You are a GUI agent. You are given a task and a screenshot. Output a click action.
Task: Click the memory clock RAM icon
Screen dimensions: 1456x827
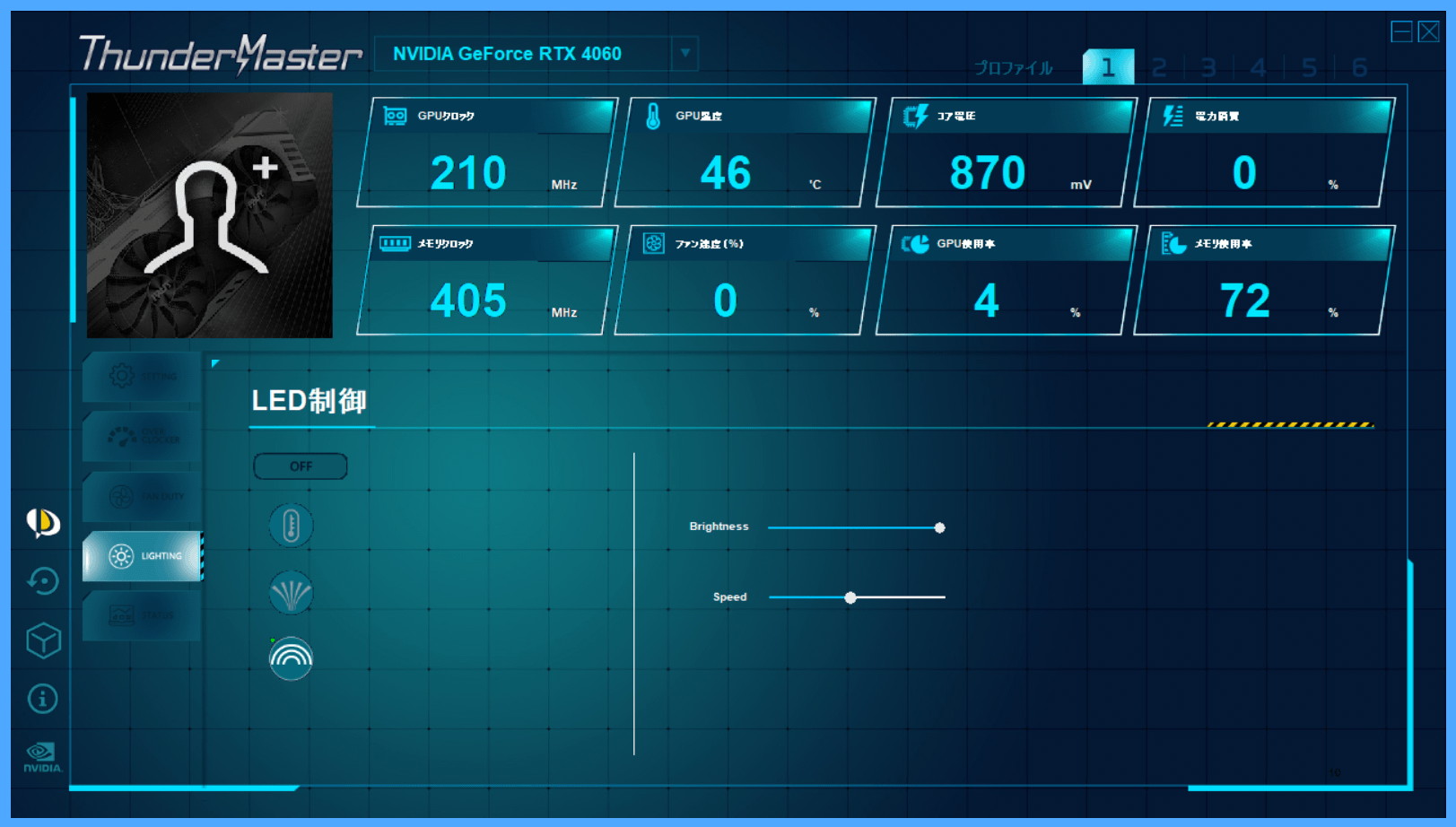[x=395, y=243]
